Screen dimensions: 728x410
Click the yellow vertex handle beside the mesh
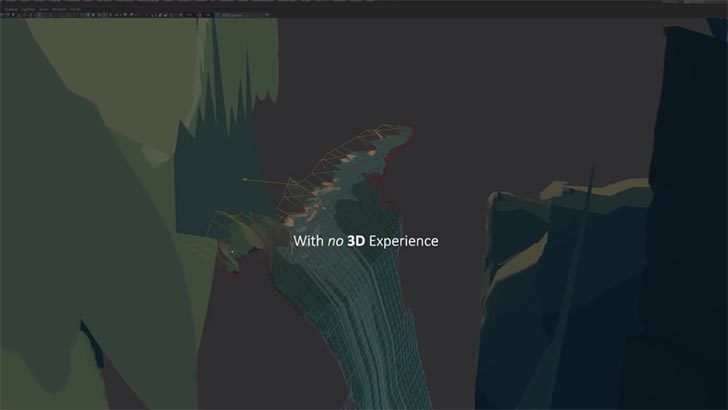[x=245, y=180]
